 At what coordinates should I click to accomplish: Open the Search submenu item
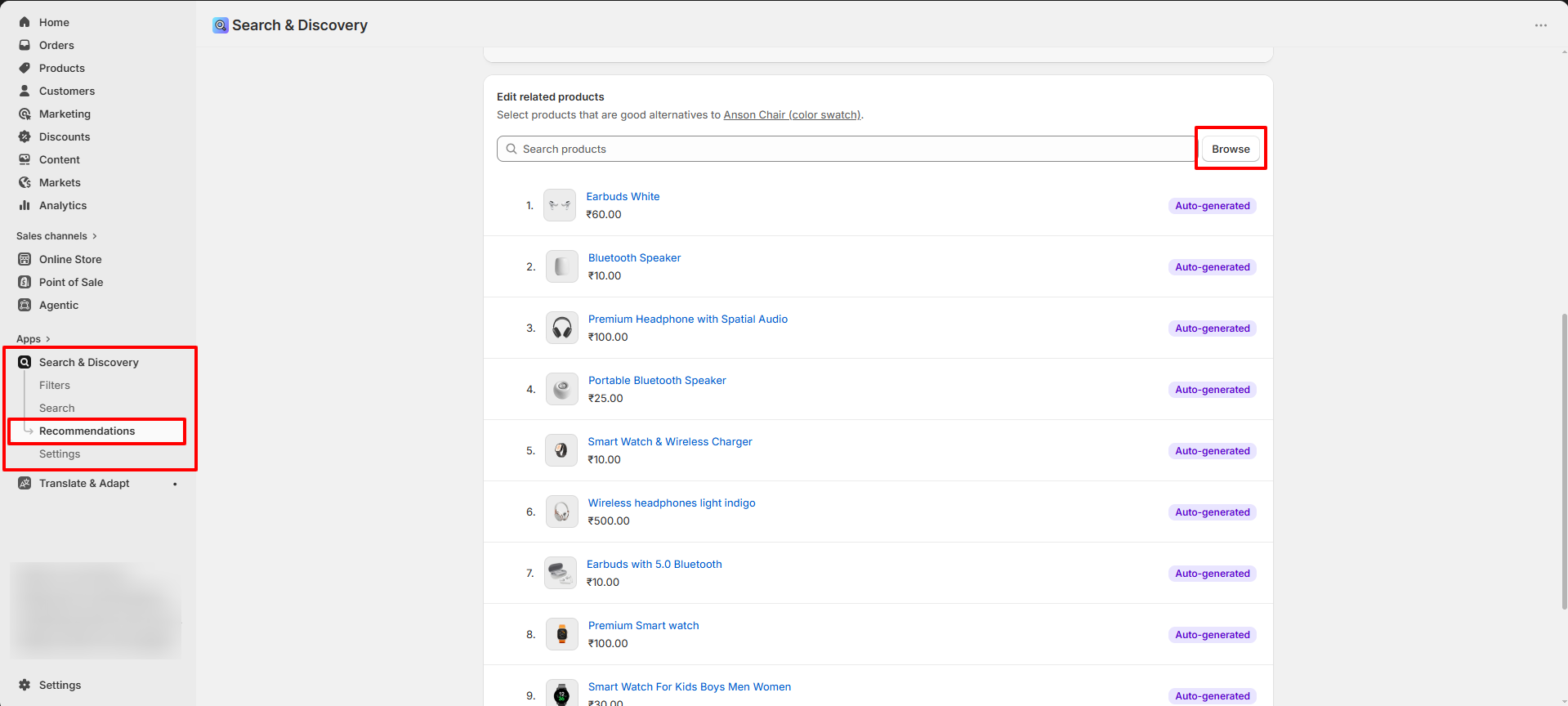[x=57, y=408]
